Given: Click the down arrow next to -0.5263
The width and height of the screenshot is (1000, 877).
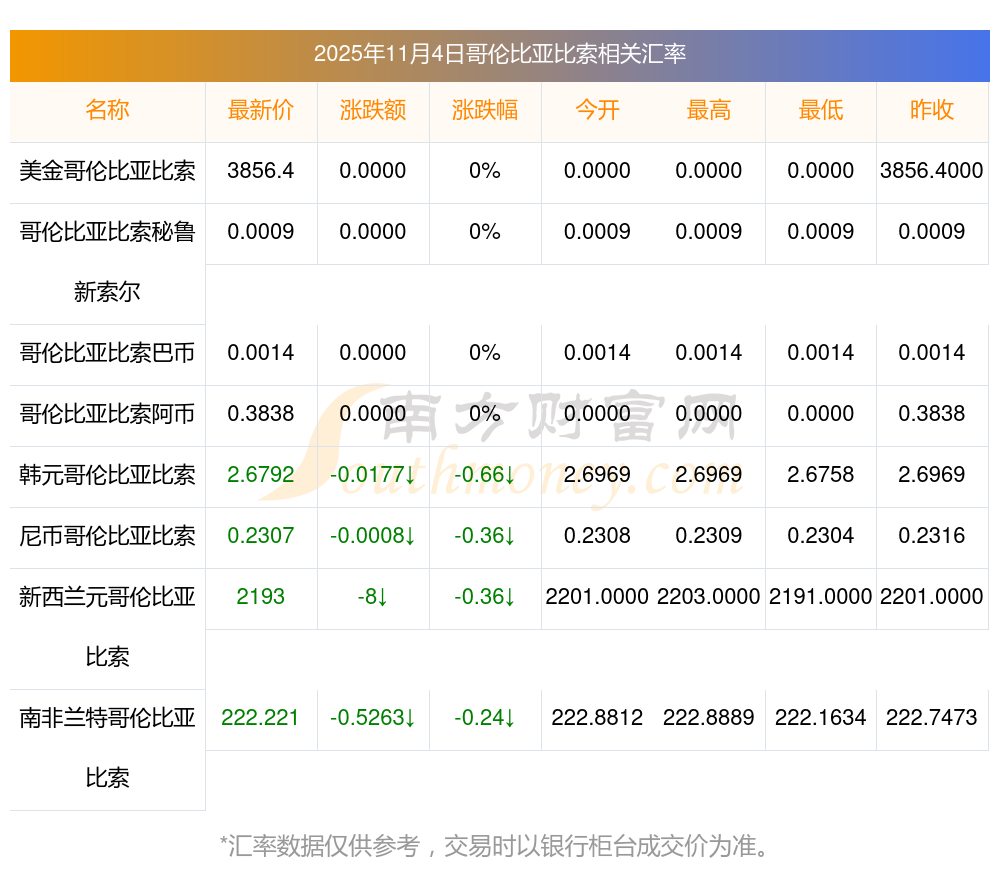Looking at the screenshot, I should pos(410,718).
